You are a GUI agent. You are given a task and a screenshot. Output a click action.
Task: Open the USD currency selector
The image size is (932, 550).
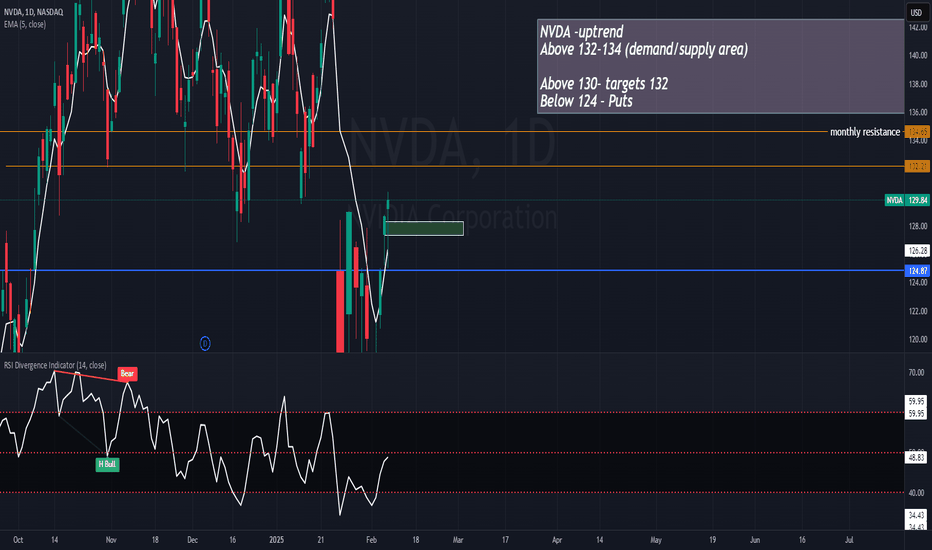916,12
